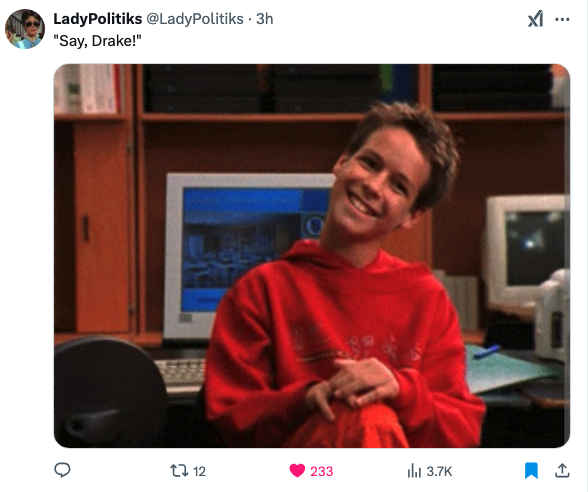Open the LadyPolitiks profile avatar
Screen dimensions: 588x492
tap(25, 29)
